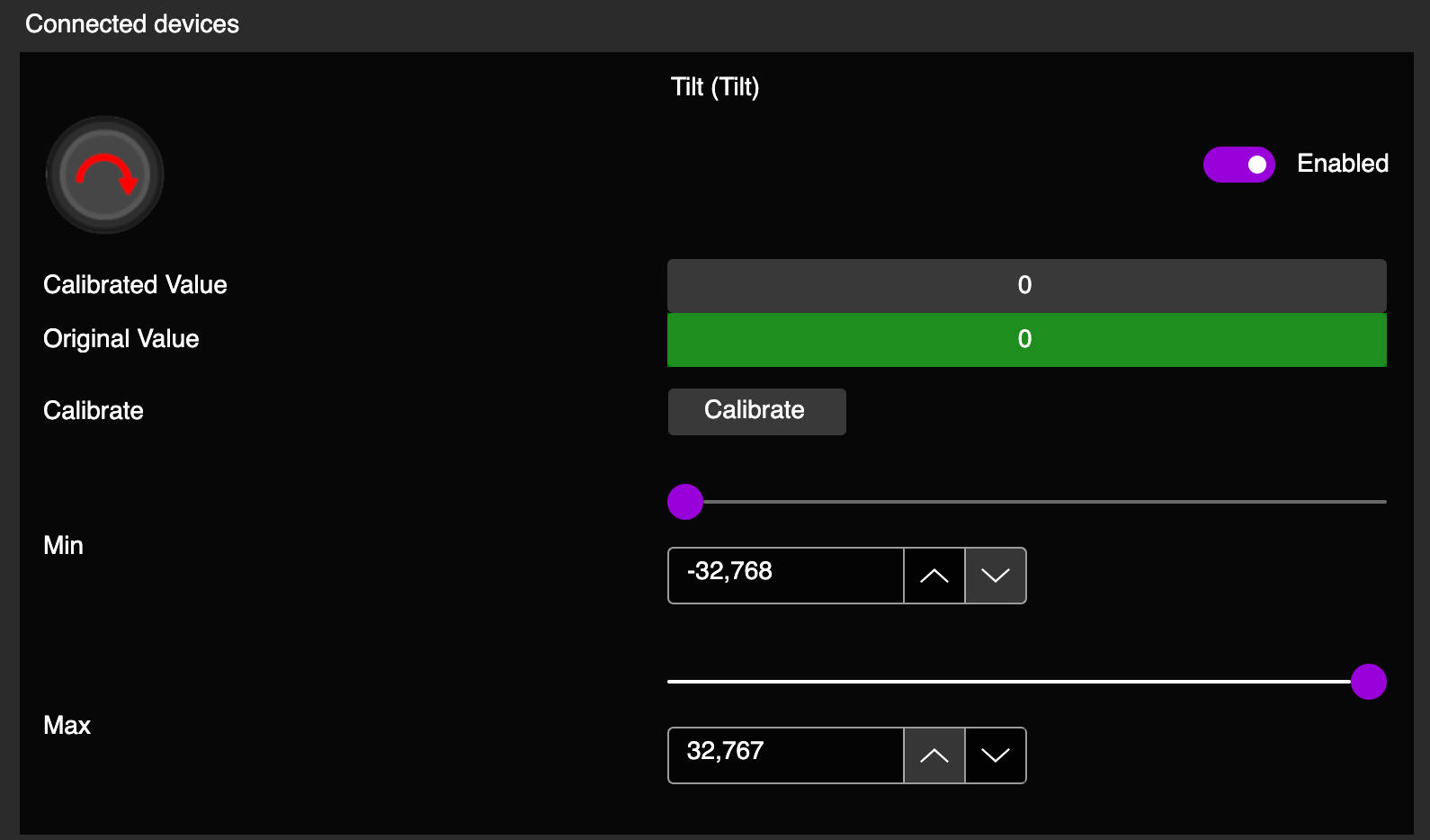Image resolution: width=1430 pixels, height=840 pixels.
Task: Increase Min value with the up chevron
Action: coord(934,576)
